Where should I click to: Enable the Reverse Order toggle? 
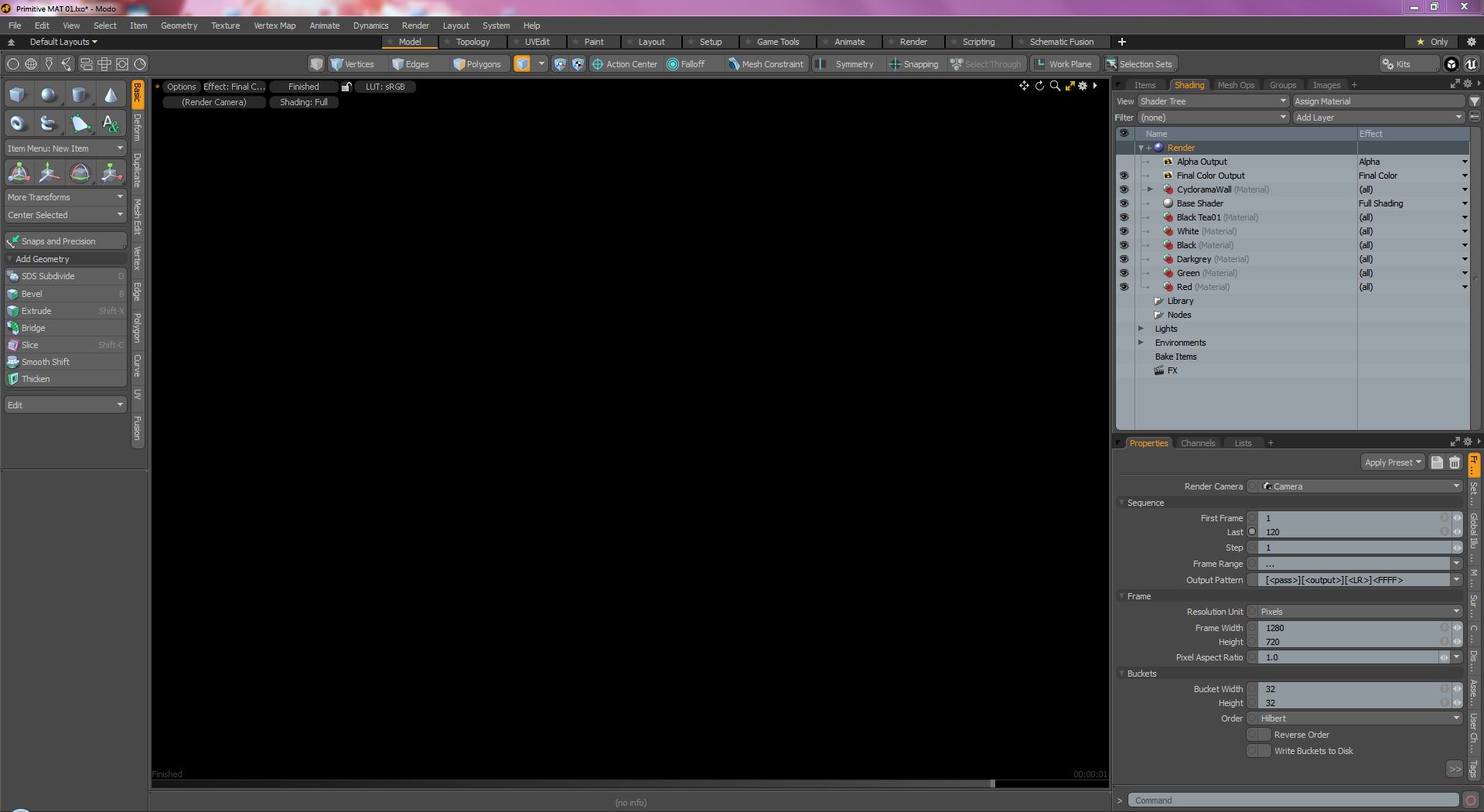1258,735
